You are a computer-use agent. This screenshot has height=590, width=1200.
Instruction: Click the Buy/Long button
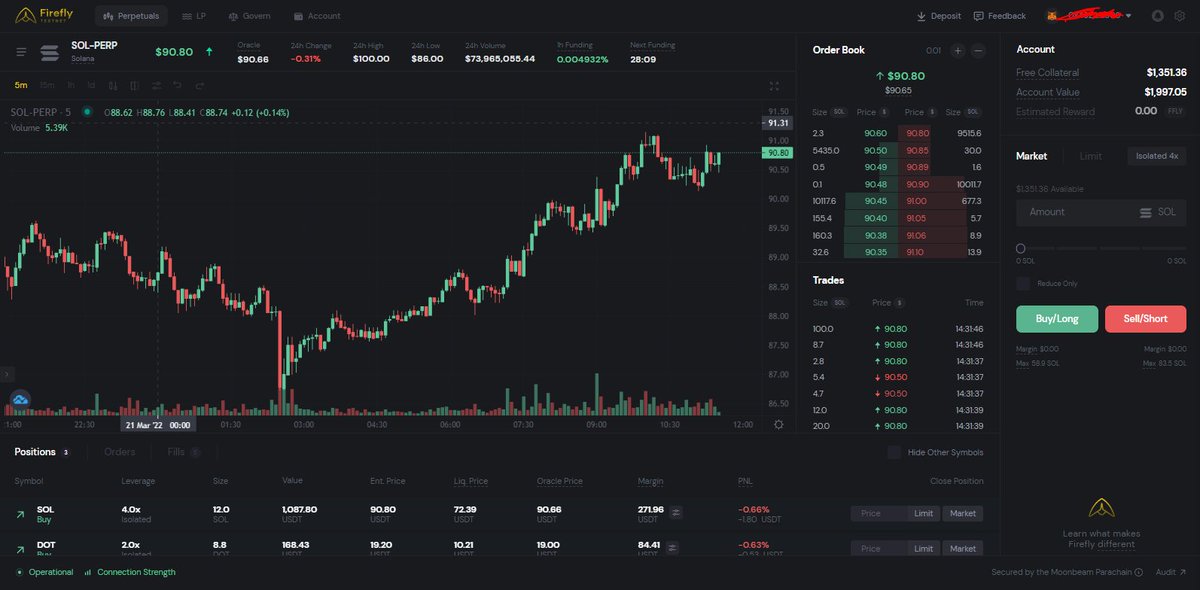tap(1057, 319)
